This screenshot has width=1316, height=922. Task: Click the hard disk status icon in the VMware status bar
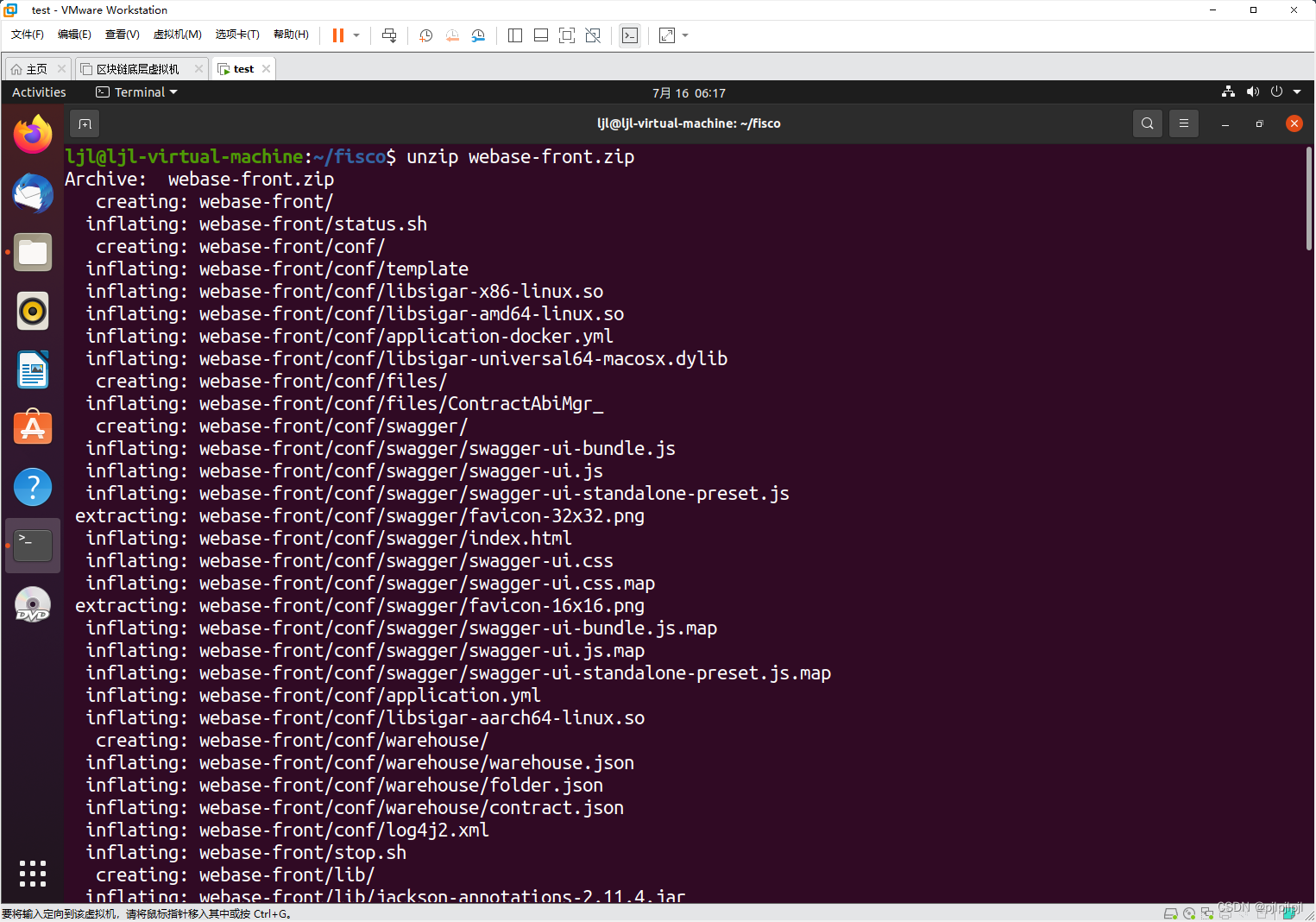coord(1171,913)
